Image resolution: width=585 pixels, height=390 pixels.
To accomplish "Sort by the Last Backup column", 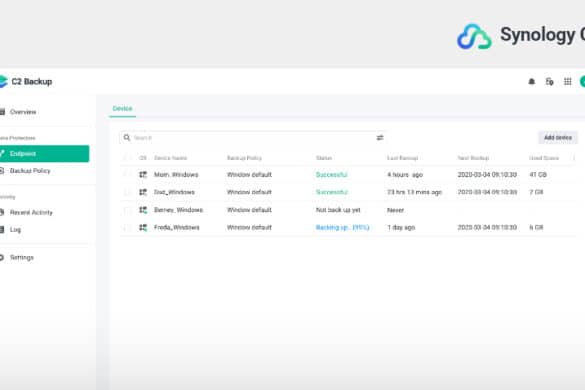I will click(403, 158).
